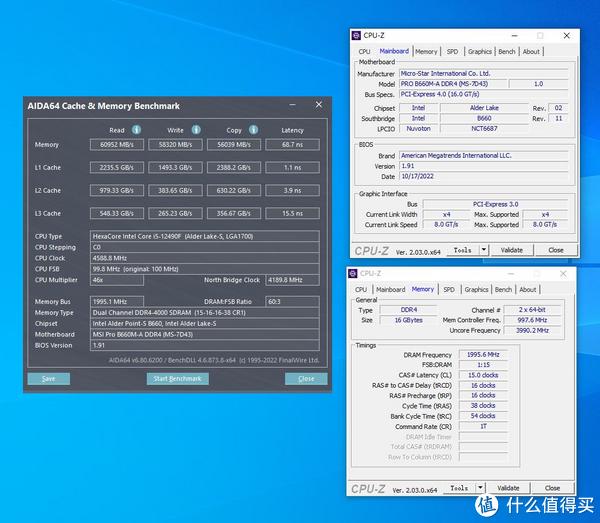Image resolution: width=600 pixels, height=523 pixels.
Task: Click Bank Cycle Time value 54 clocks
Action: coord(483,416)
